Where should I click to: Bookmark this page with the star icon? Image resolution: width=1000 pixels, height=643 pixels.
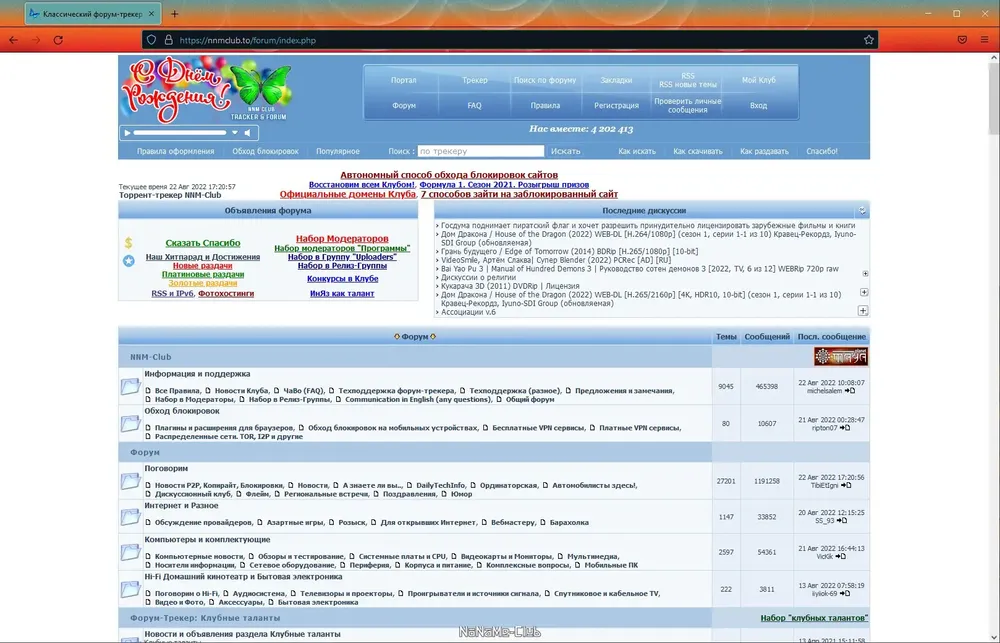click(x=868, y=40)
